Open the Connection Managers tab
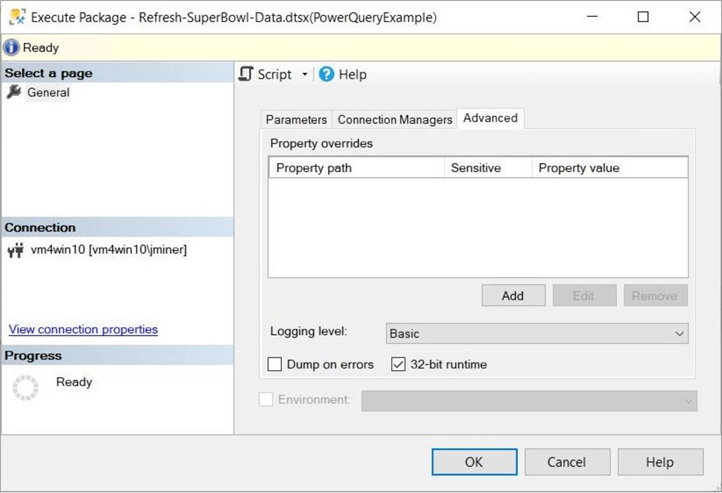Viewport: 722px width, 493px height. tap(395, 120)
